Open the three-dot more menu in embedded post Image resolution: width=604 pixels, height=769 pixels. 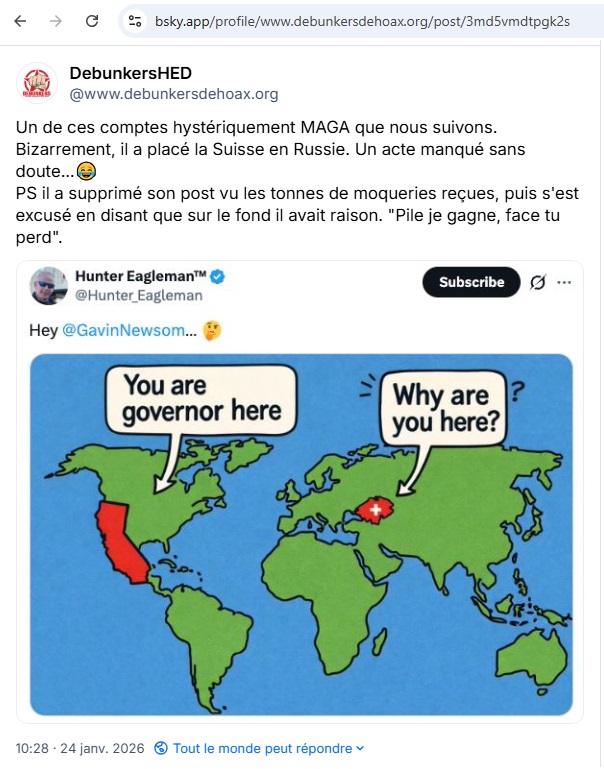pyautogui.click(x=564, y=283)
